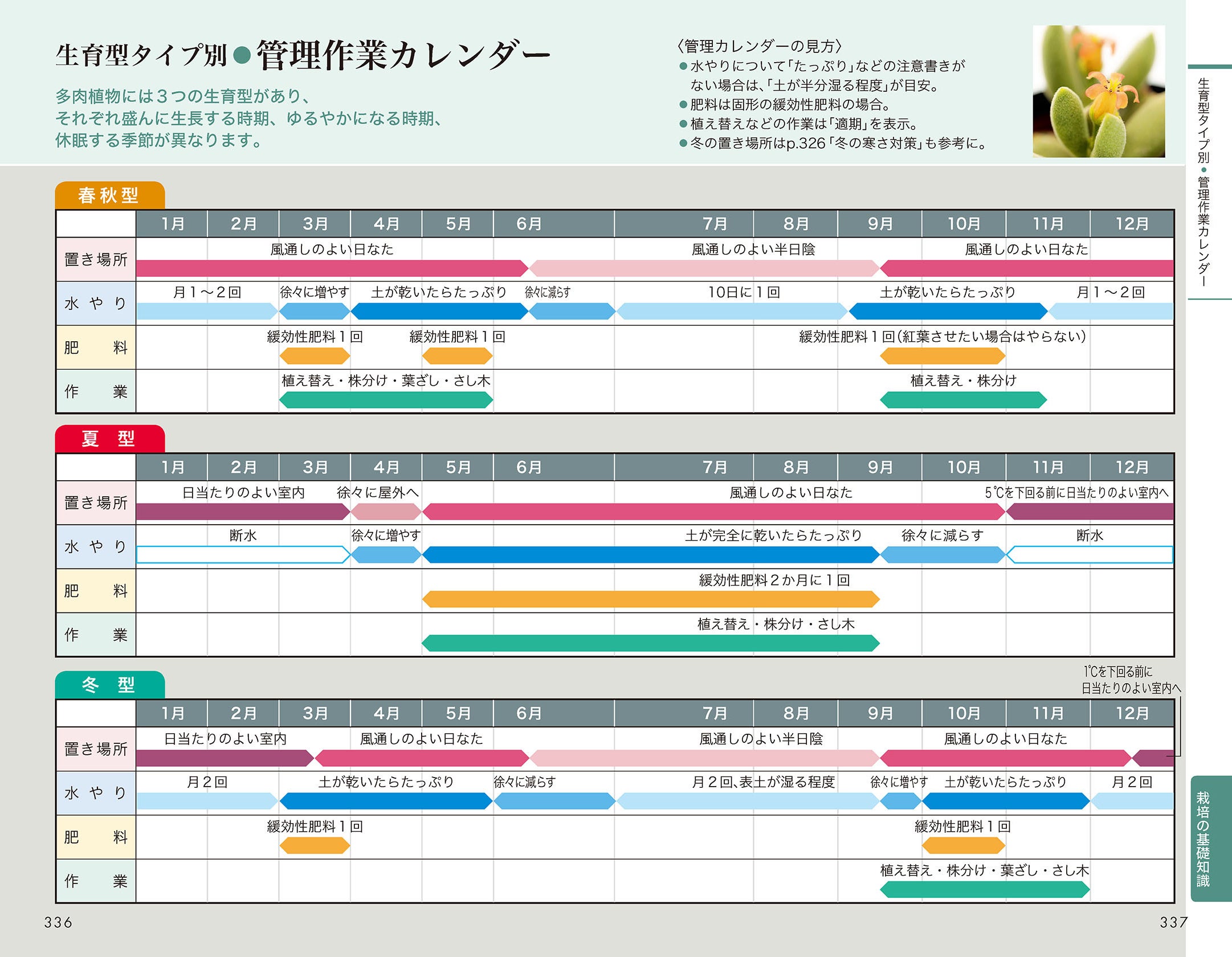1232x957 pixels.
Task: Click 夏型 orange 緩効性肥料2か月に1回 bar
Action: click(x=650, y=599)
